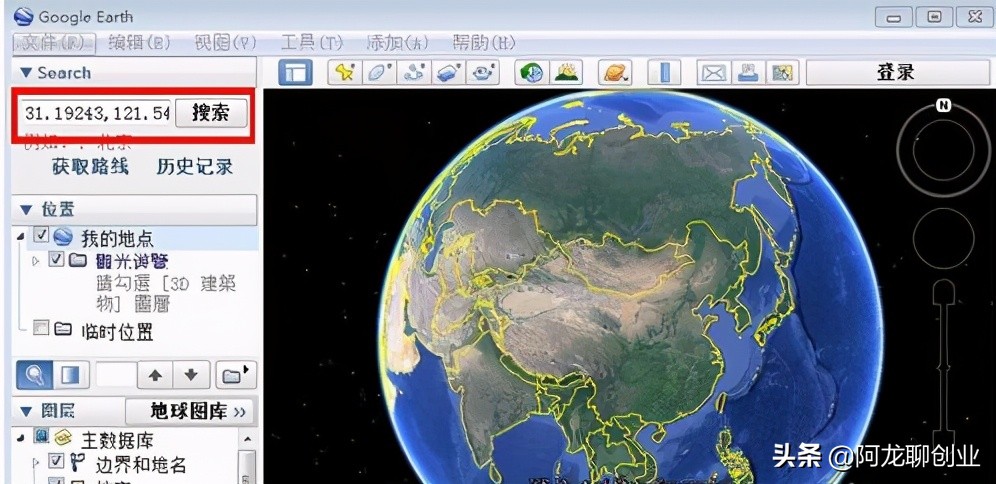996x484 pixels.
Task: Select the 观光游览 tree item
Action: (x=131, y=261)
